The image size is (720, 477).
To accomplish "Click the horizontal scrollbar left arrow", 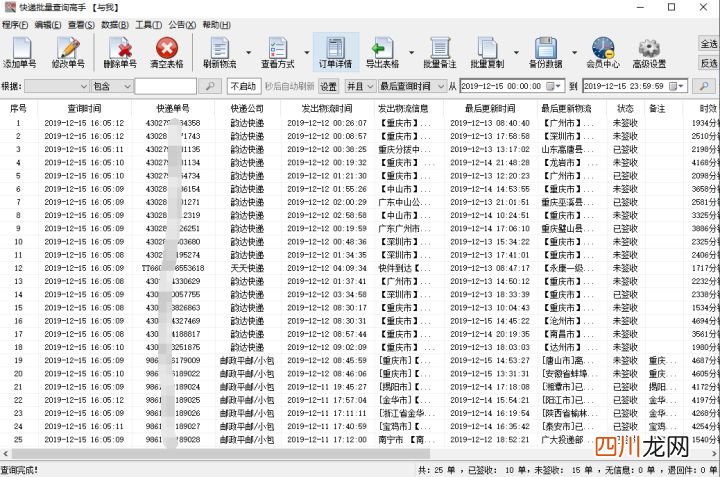I will [x=5, y=454].
